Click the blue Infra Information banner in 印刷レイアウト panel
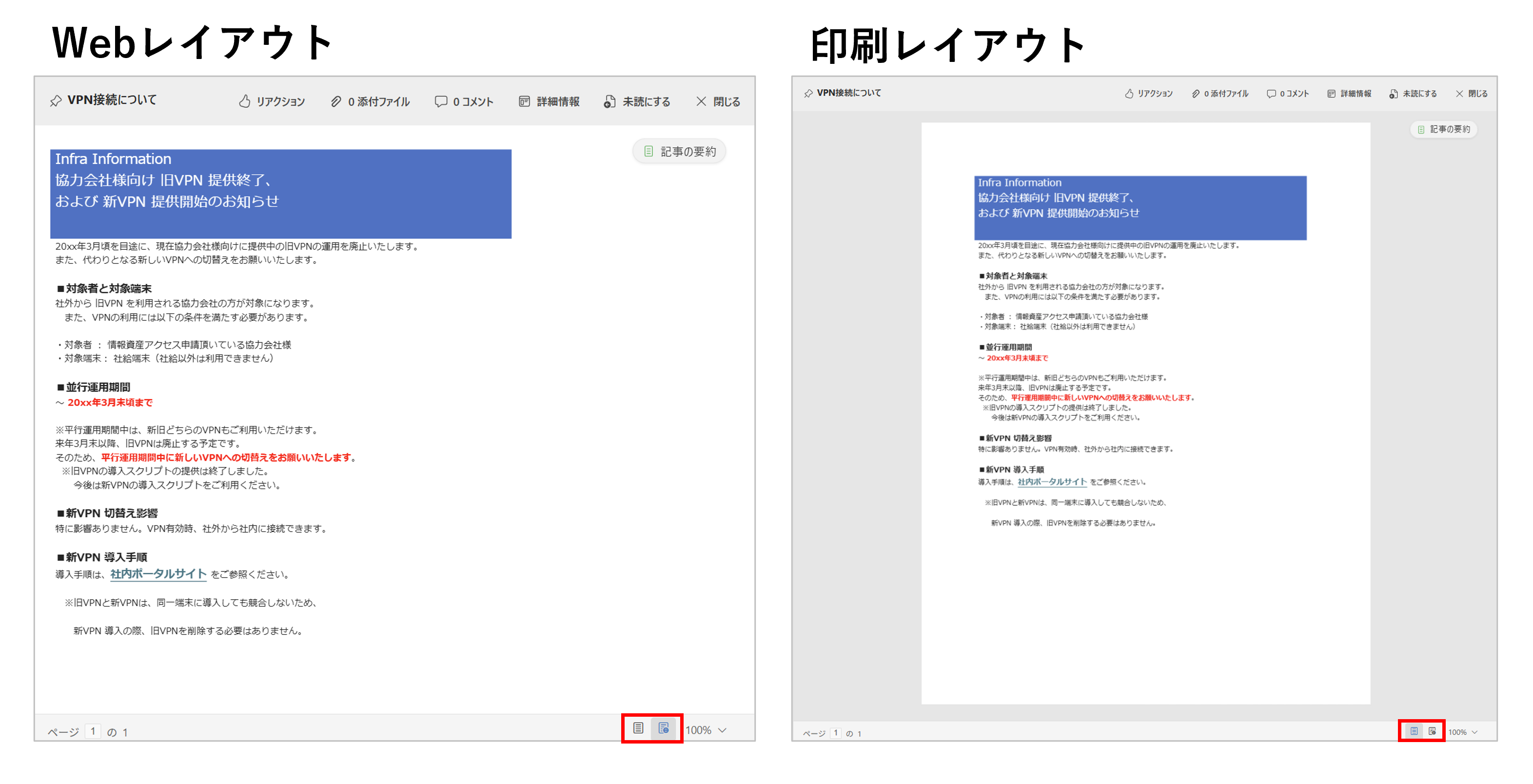Image resolution: width=1533 pixels, height=784 pixels. (1140, 208)
